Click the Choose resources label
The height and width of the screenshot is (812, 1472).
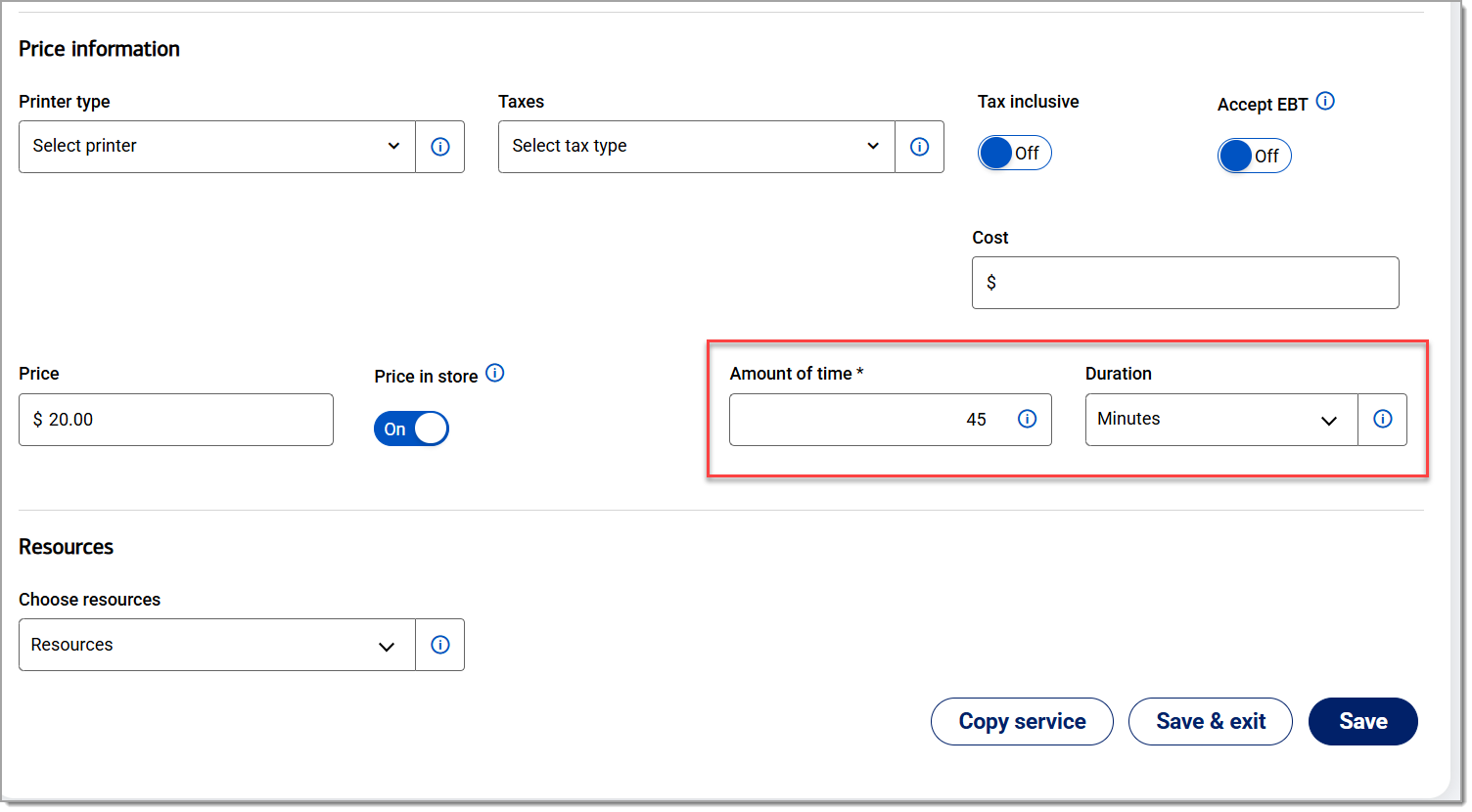click(89, 600)
